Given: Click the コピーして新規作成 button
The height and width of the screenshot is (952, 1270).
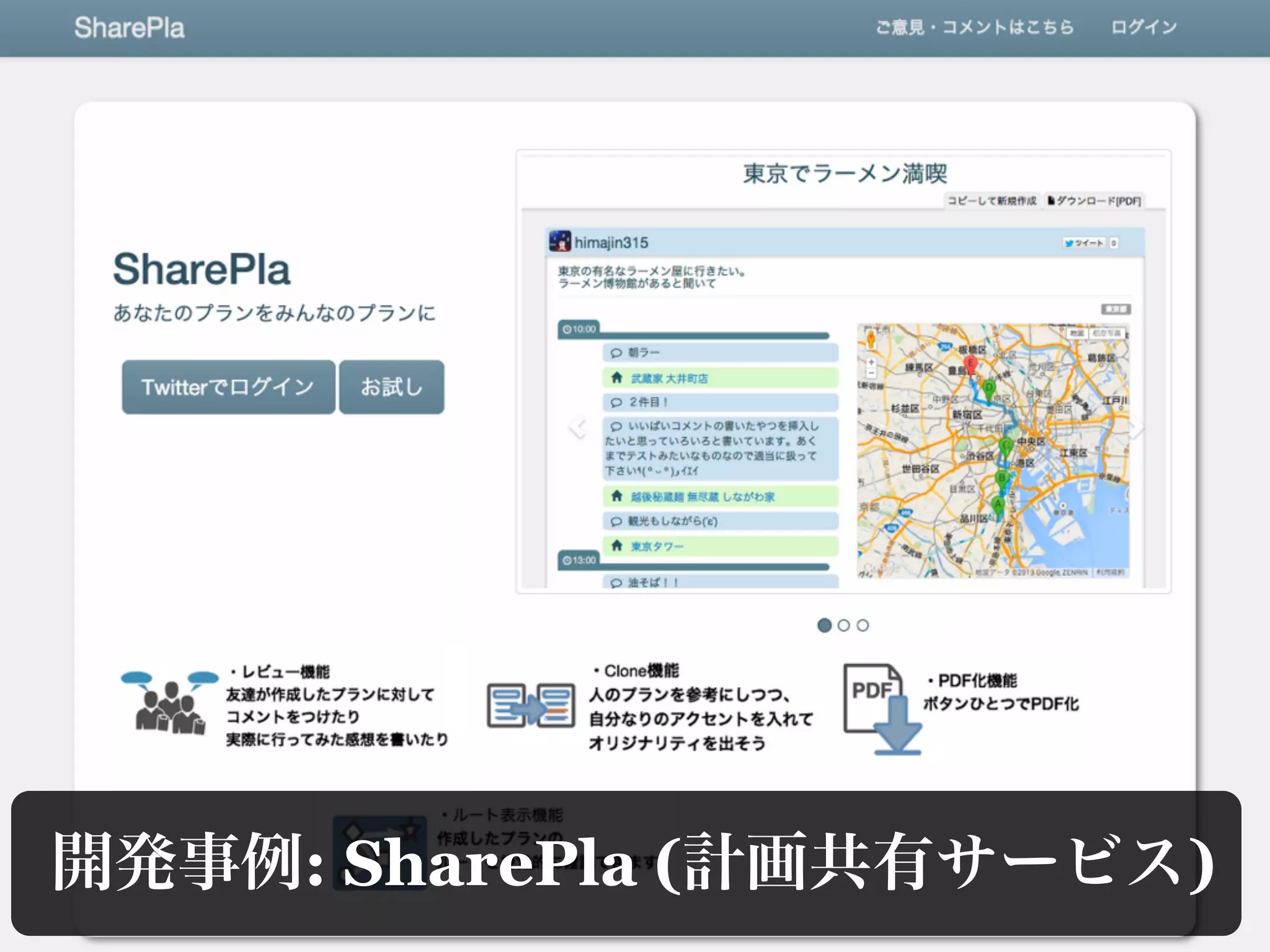Looking at the screenshot, I should click(992, 201).
